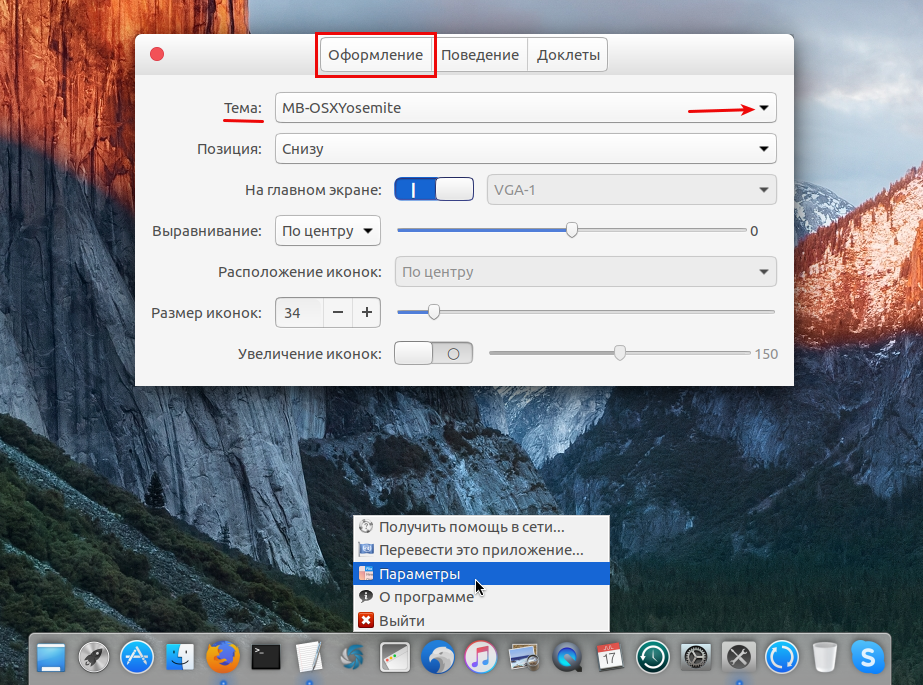Launch the rocket Launchpad icon in dock
The width and height of the screenshot is (923, 685).
(x=94, y=657)
